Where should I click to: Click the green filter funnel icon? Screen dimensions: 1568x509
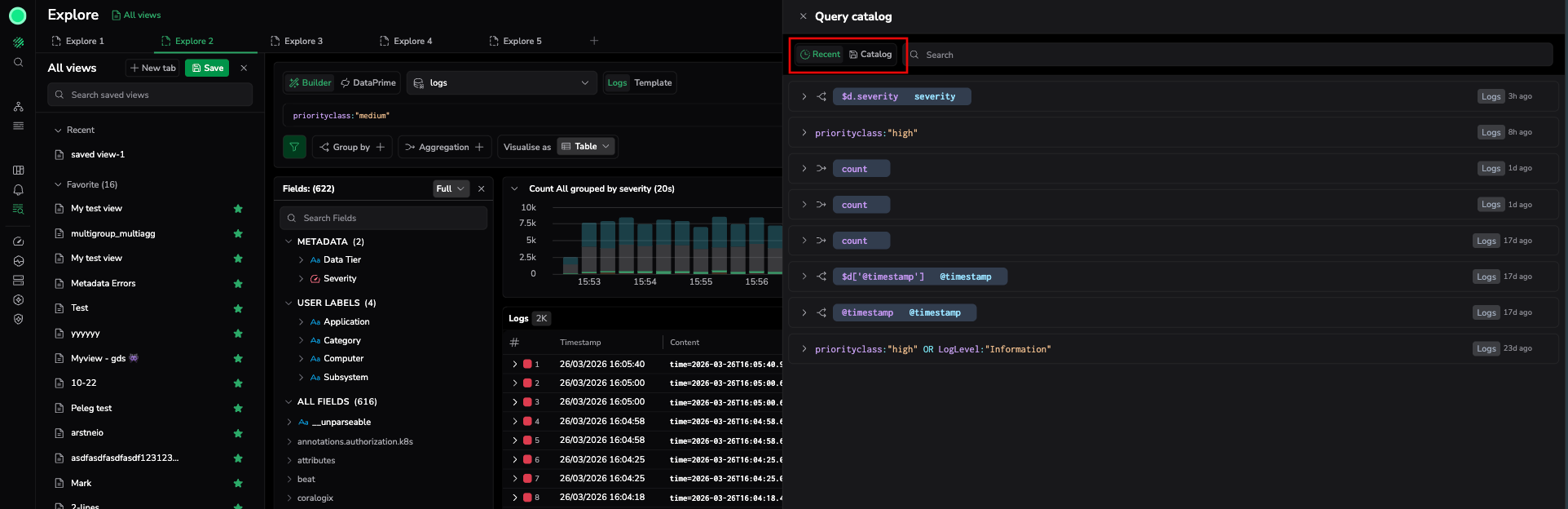[x=294, y=147]
